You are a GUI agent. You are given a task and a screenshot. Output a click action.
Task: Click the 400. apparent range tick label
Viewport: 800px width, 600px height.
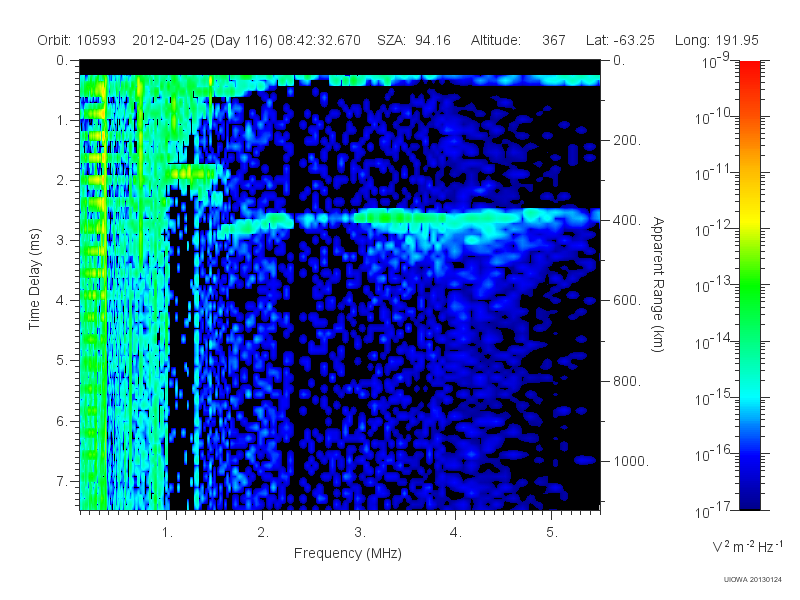pos(627,220)
